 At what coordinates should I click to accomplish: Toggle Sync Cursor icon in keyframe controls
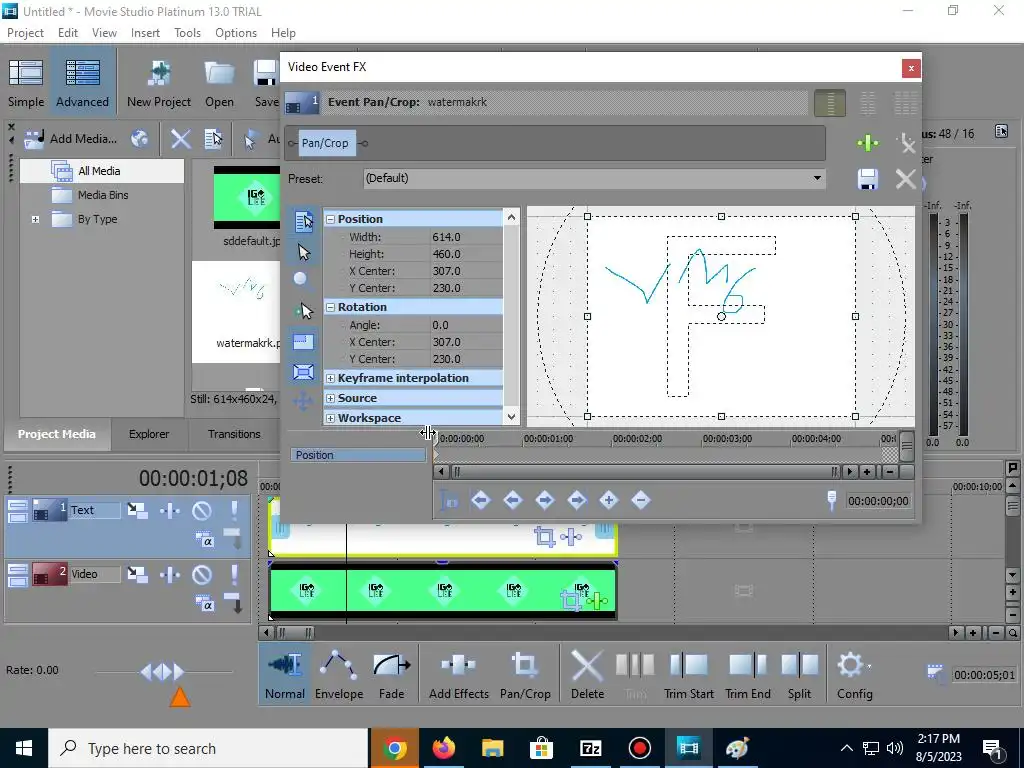(449, 501)
